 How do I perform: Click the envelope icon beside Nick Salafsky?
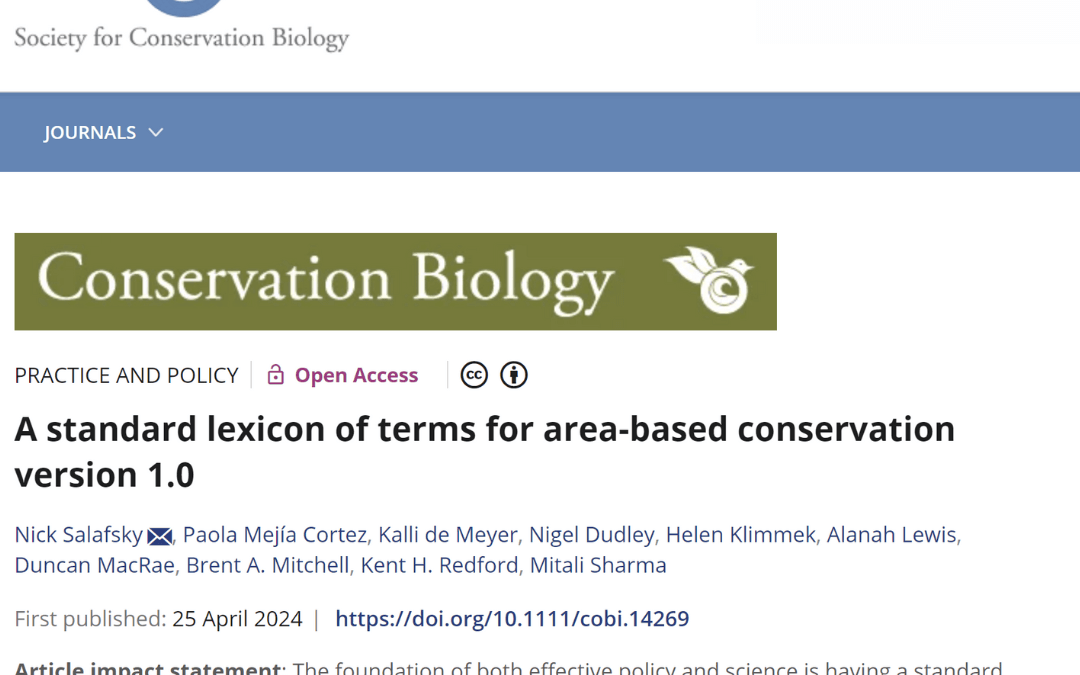coord(159,535)
